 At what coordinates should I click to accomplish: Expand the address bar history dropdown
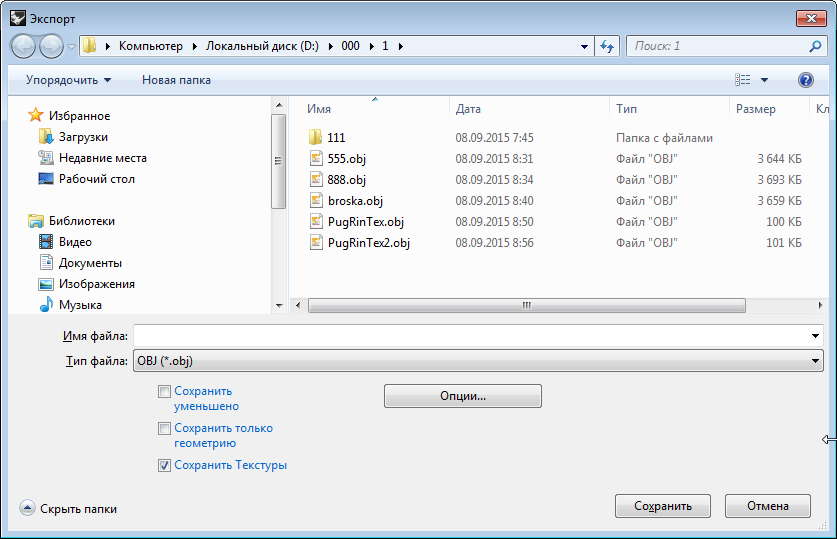(x=585, y=46)
